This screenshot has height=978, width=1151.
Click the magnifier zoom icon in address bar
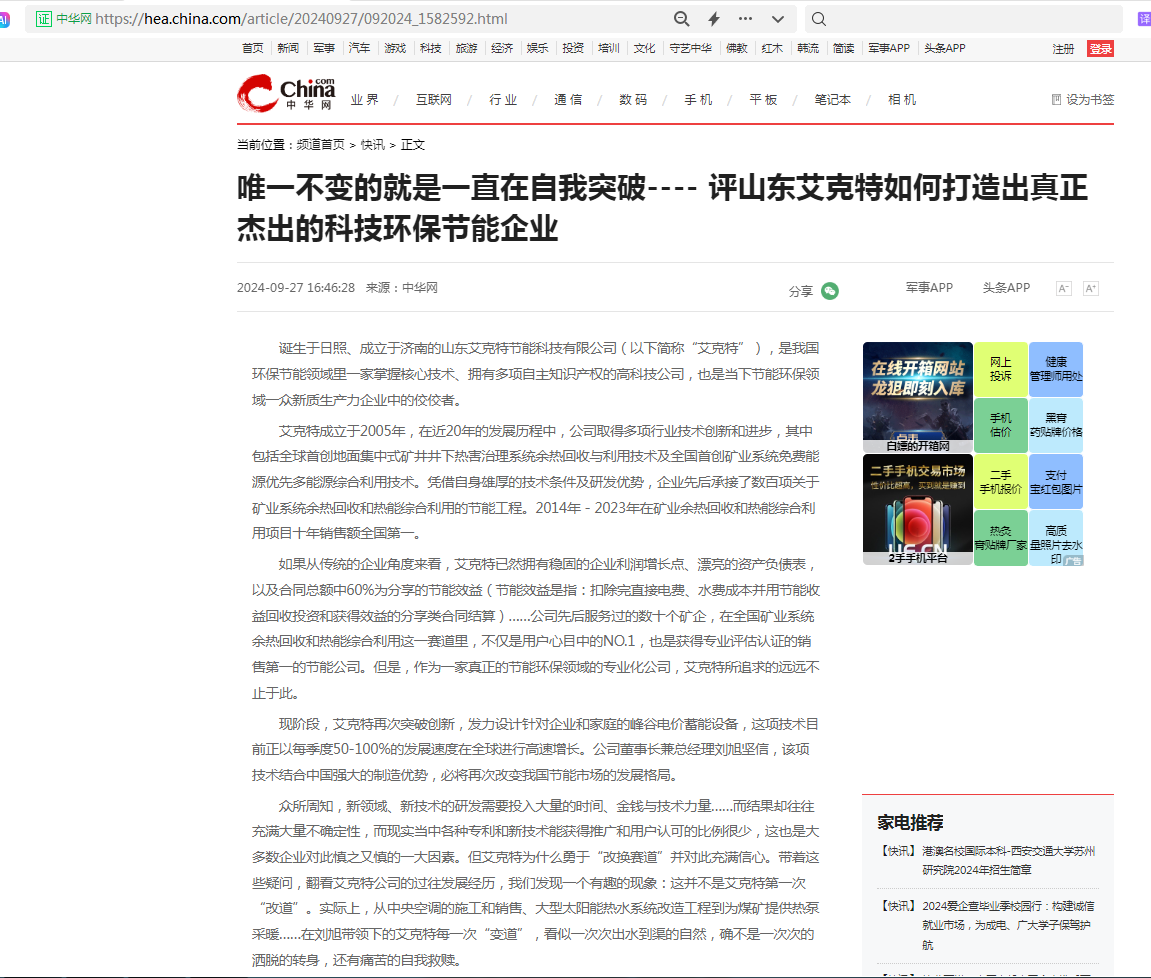tap(681, 19)
